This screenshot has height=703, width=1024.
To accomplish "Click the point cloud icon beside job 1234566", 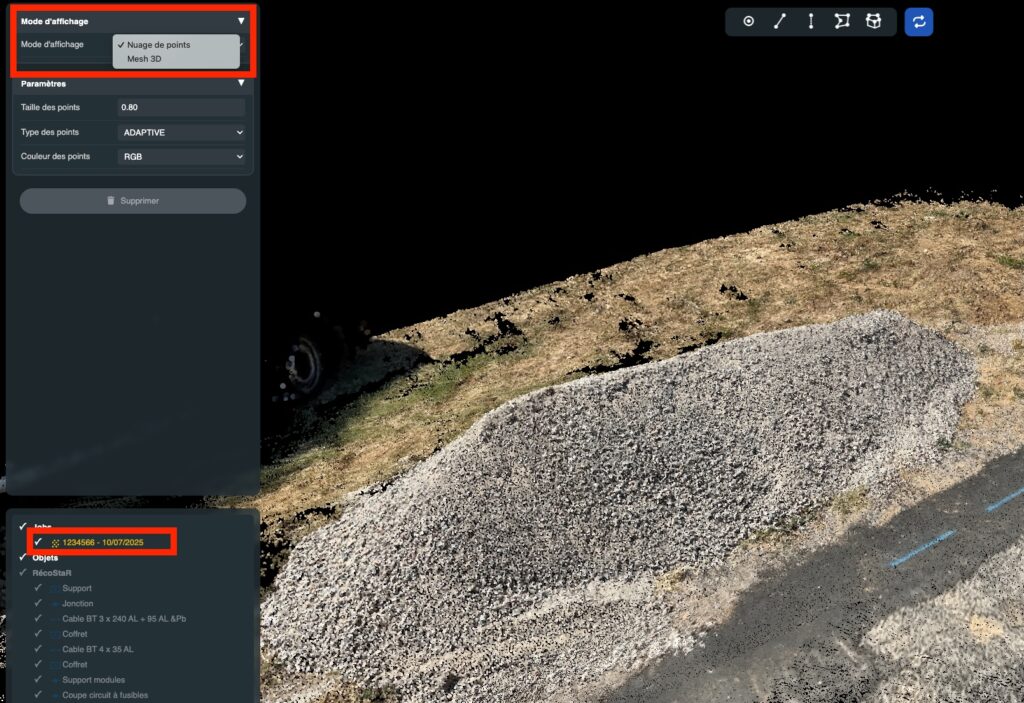I will pyautogui.click(x=55, y=542).
